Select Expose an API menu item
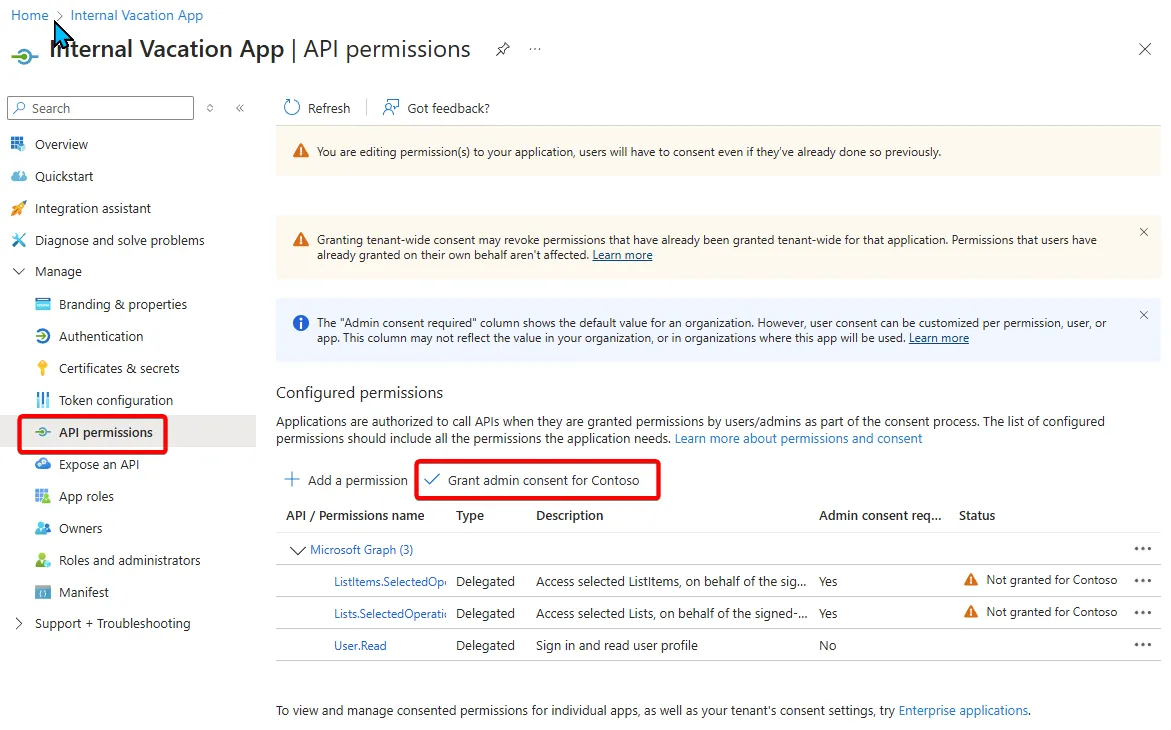This screenshot has height=730, width=1171. [99, 464]
